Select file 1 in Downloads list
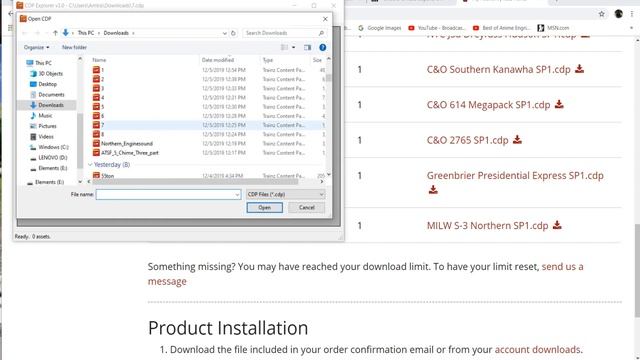This screenshot has width=640, height=360. [x=102, y=70]
